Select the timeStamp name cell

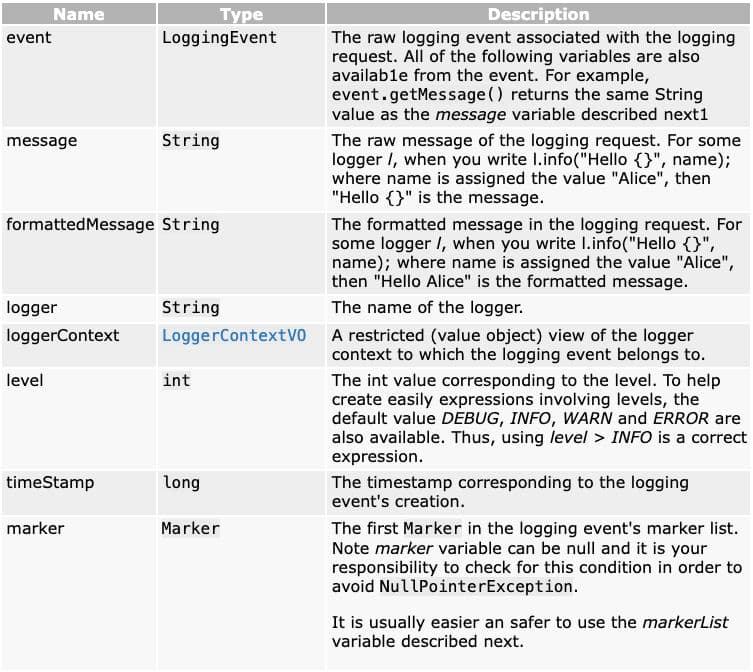(50, 482)
